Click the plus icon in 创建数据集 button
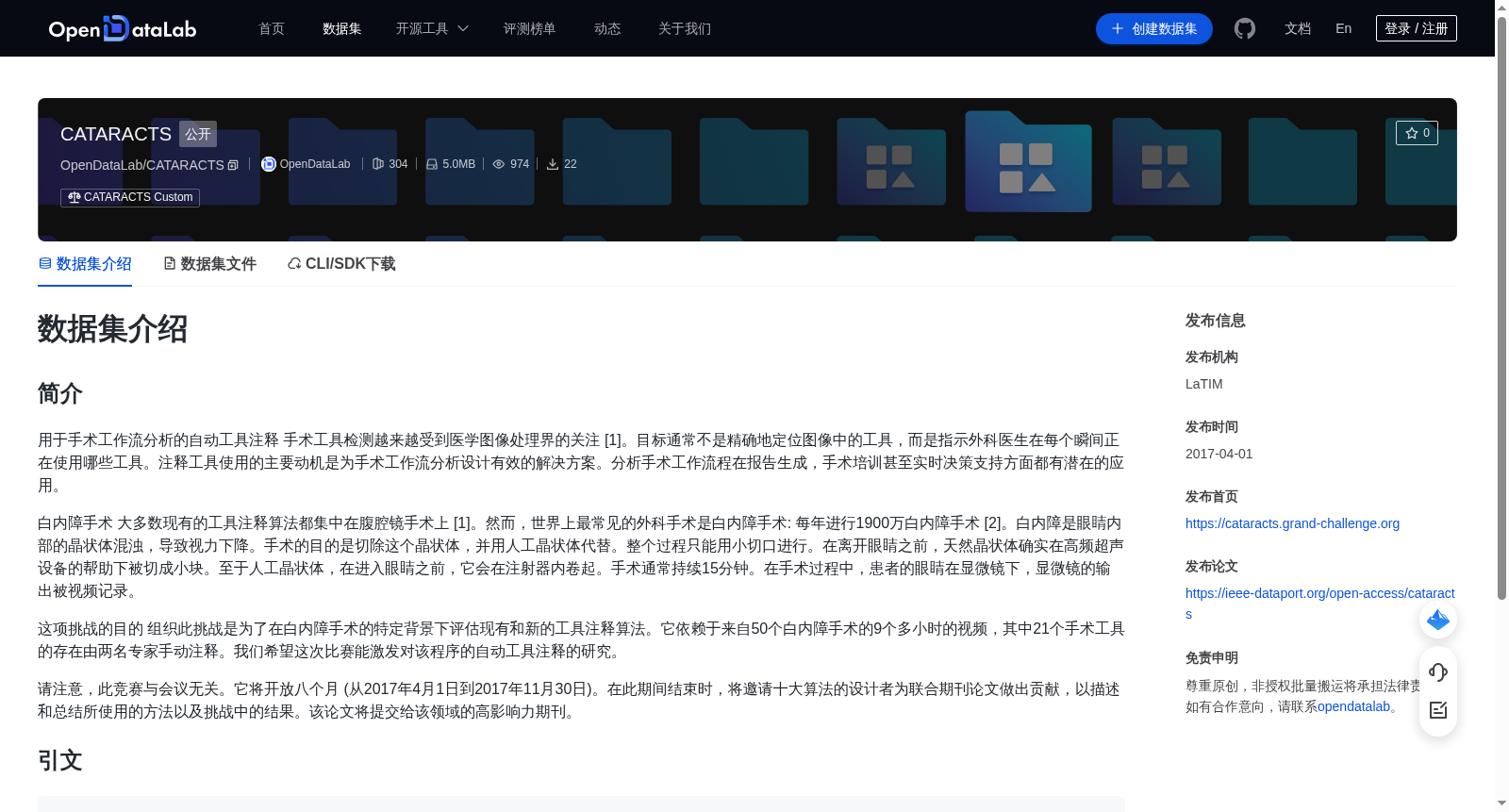Viewport: 1509px width, 812px height. click(1118, 29)
